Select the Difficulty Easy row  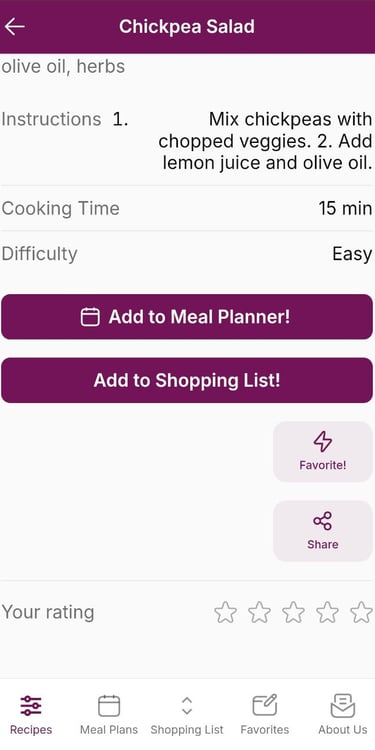(187, 254)
